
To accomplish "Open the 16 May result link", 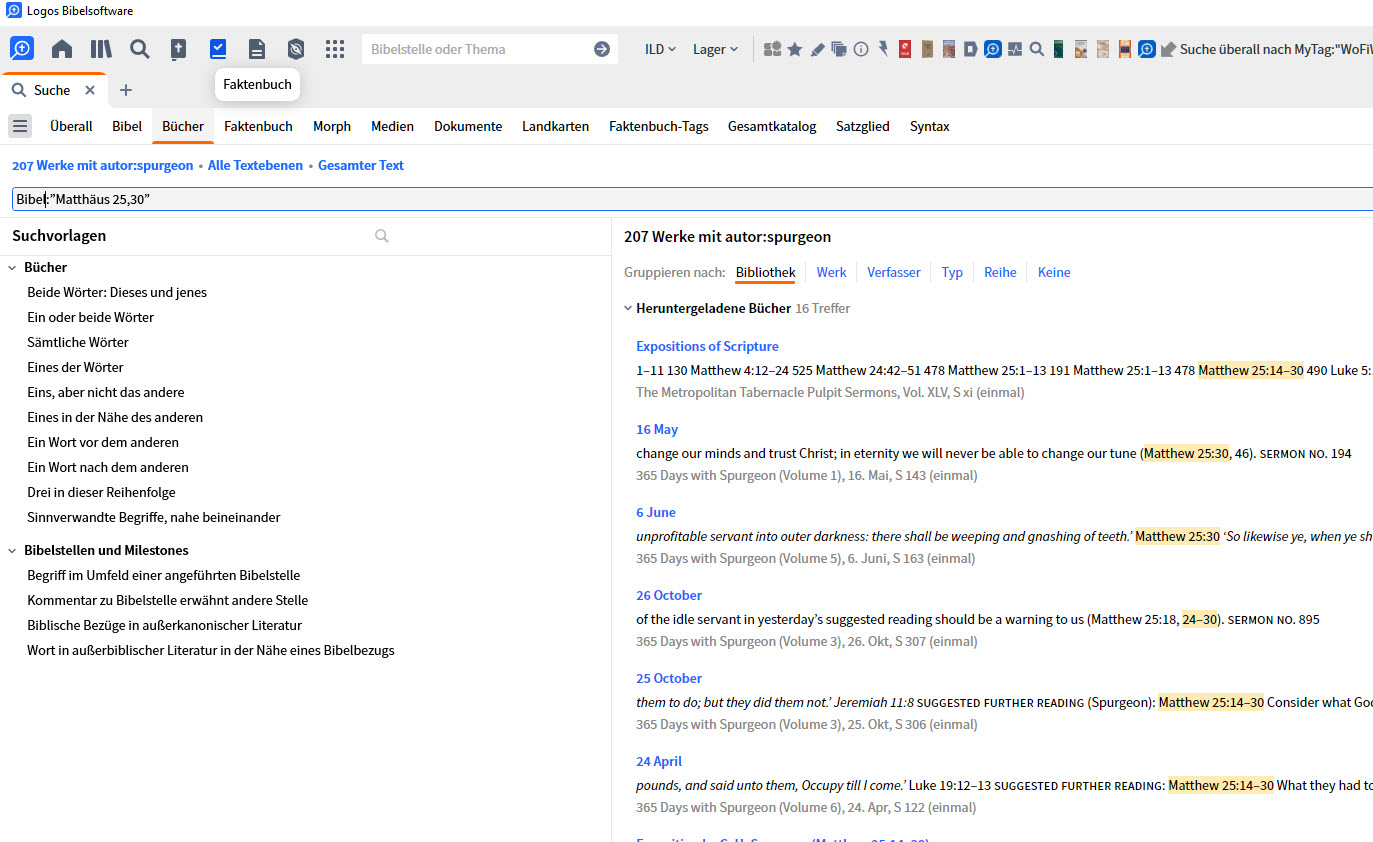I will click(657, 429).
